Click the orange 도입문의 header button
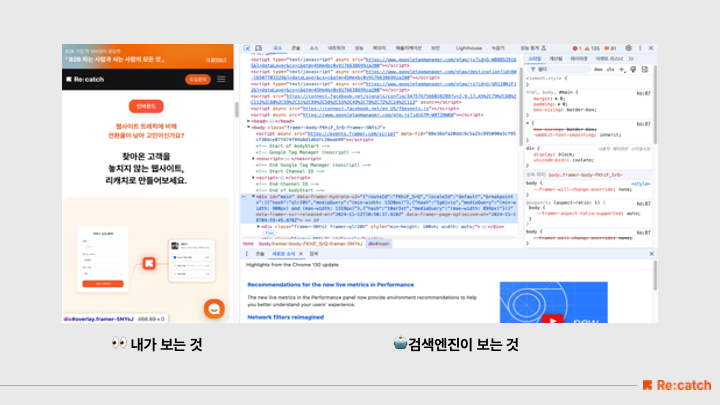 [x=198, y=79]
